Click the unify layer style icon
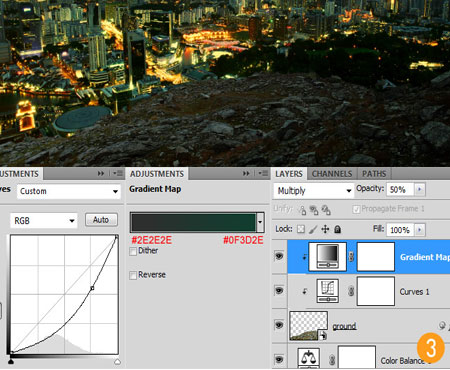This screenshot has height=370, width=450. [326, 210]
